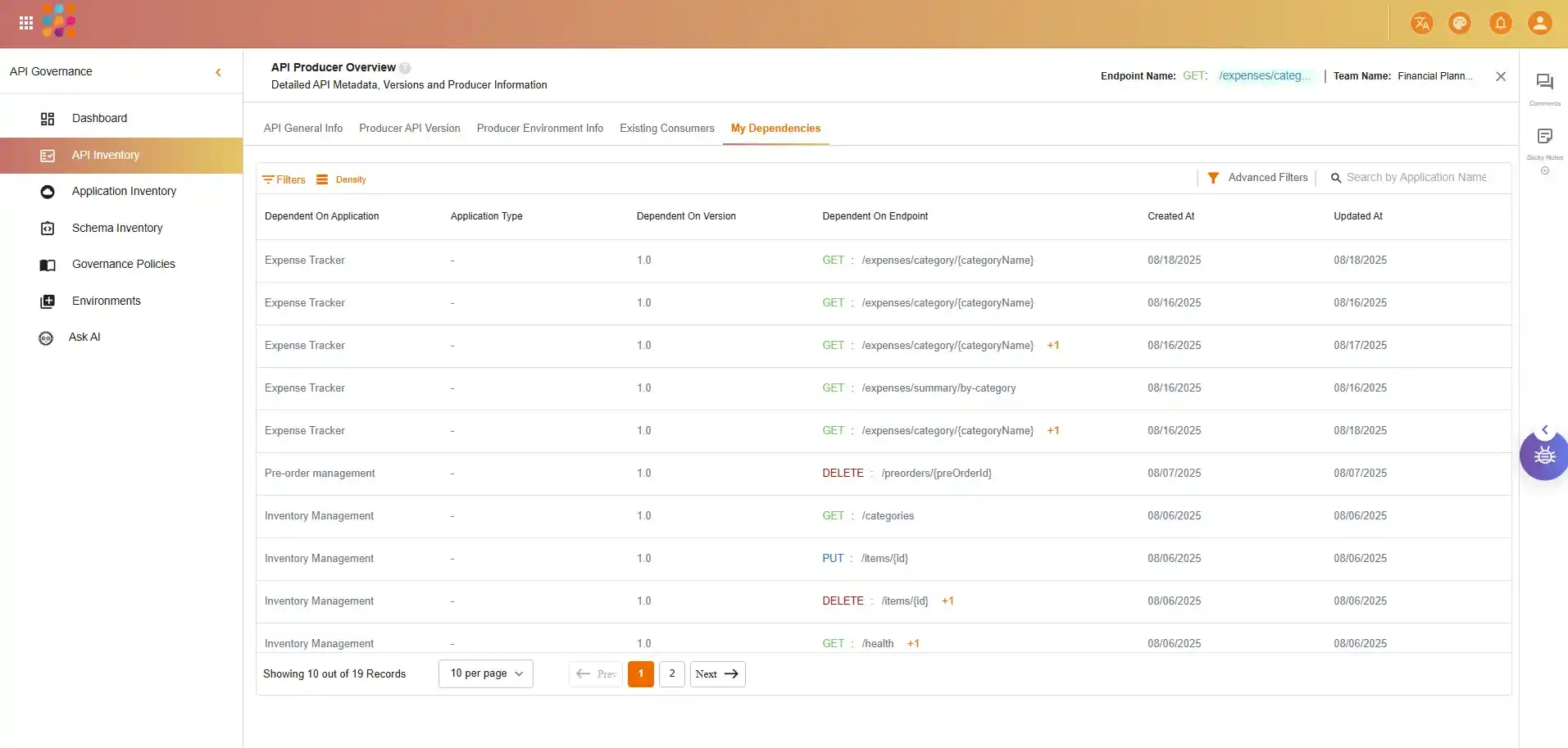Close the API Producer Overview panel

(x=1501, y=76)
